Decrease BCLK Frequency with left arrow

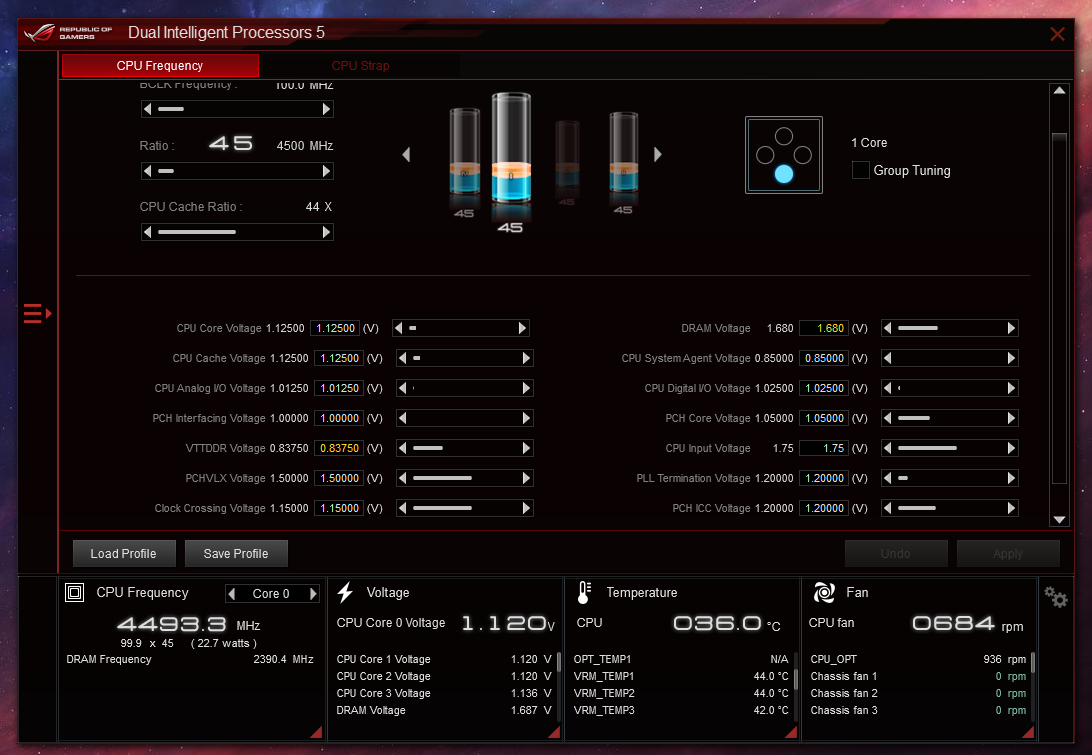point(147,109)
